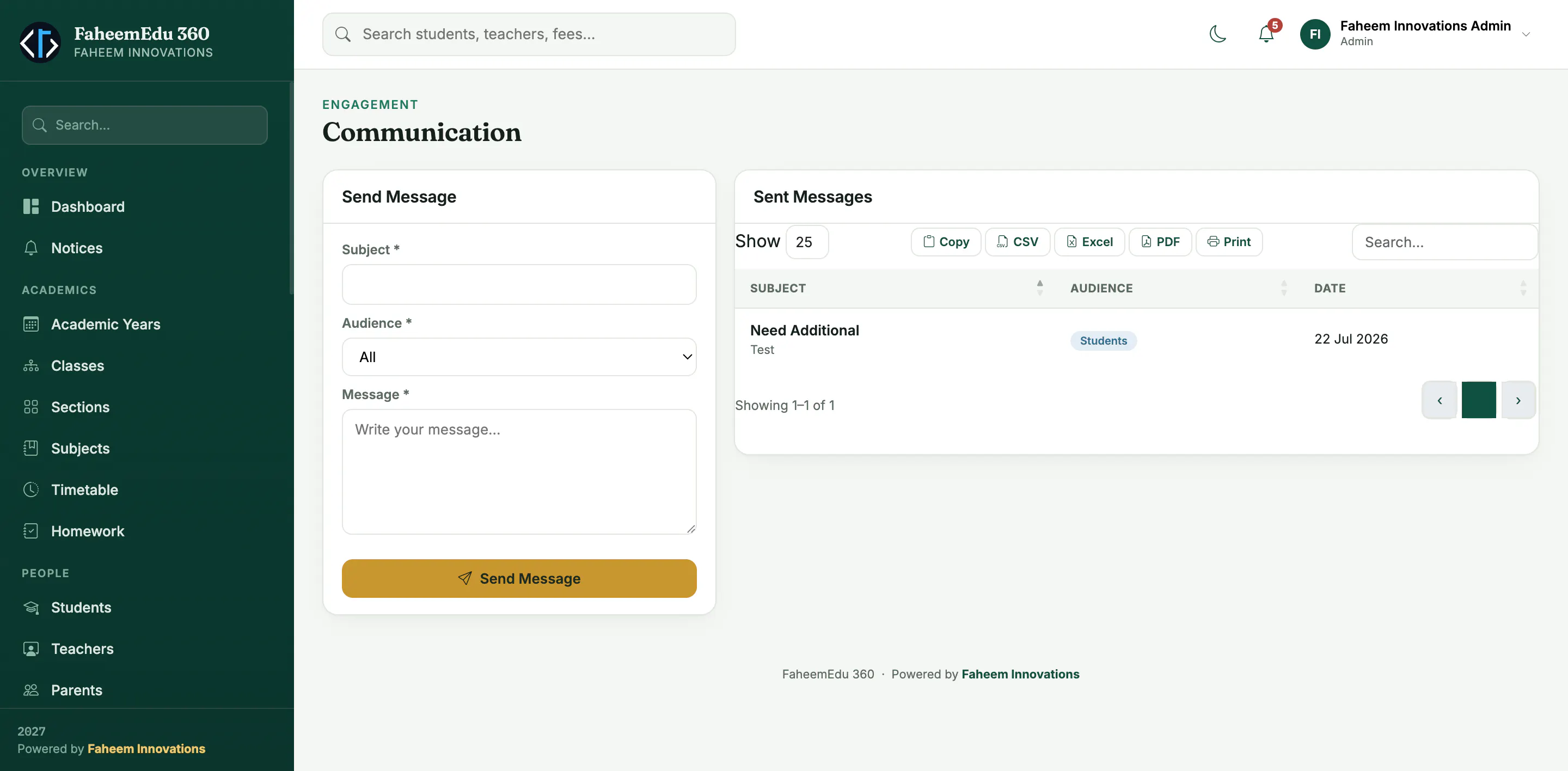The image size is (1568, 771).
Task: Go to next page of sent messages
Action: tap(1518, 400)
